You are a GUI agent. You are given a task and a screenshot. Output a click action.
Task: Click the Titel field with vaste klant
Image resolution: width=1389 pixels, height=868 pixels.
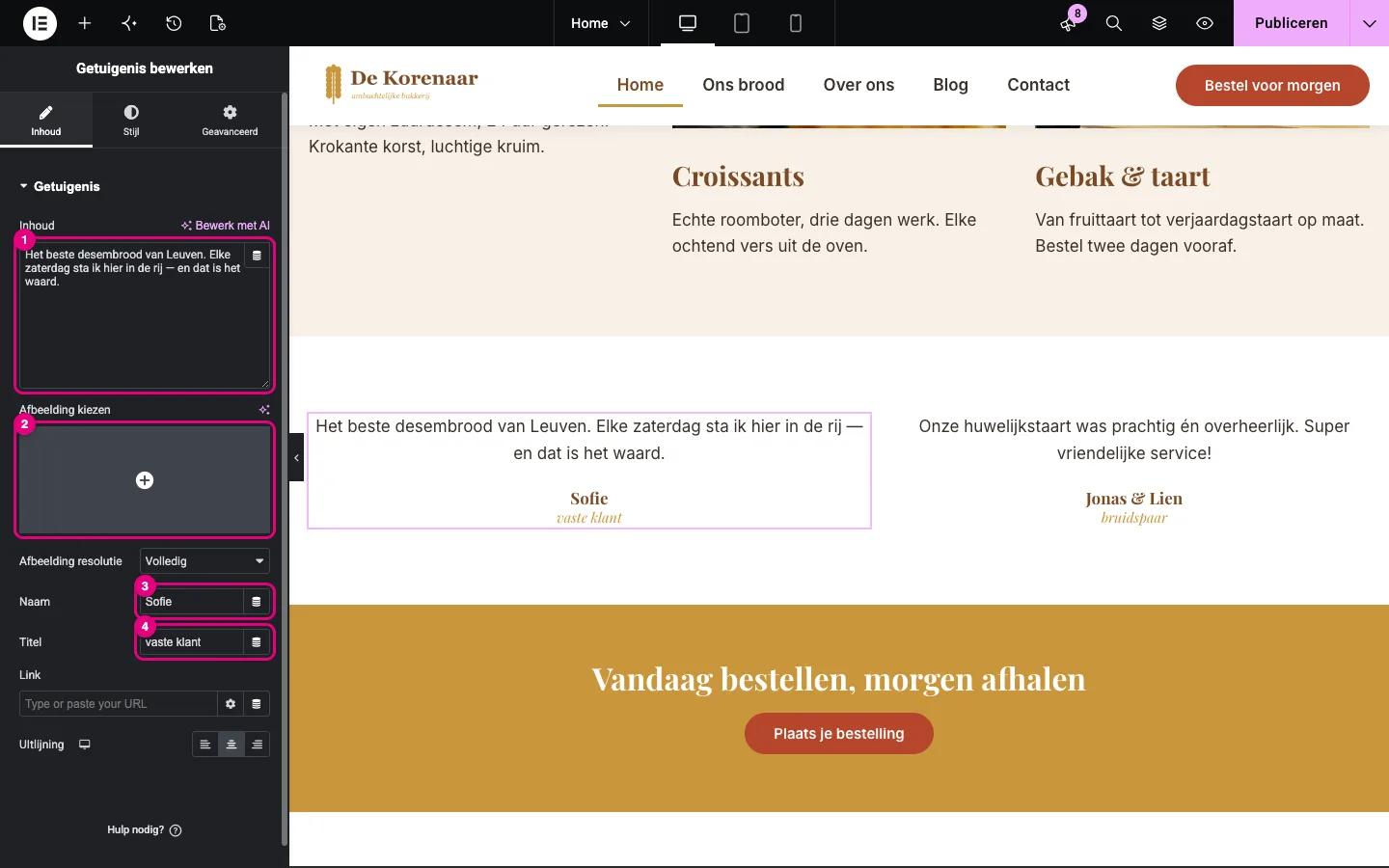click(x=191, y=642)
